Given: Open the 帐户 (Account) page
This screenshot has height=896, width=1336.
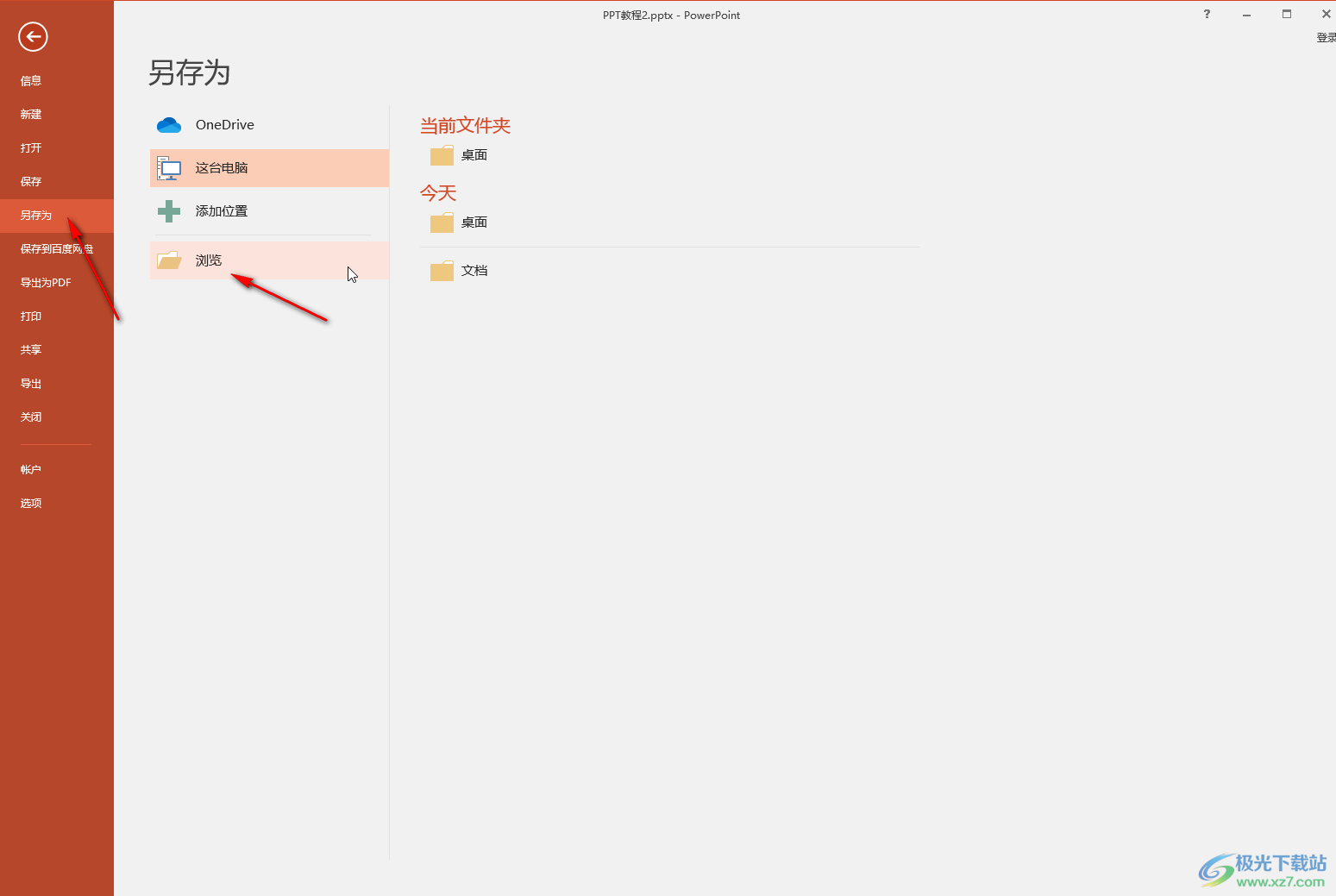Looking at the screenshot, I should 31,470.
